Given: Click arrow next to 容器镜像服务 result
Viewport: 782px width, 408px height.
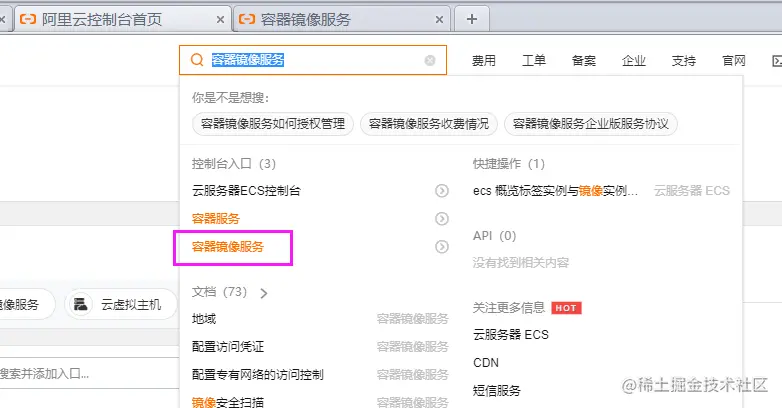Looking at the screenshot, I should pyautogui.click(x=441, y=246).
